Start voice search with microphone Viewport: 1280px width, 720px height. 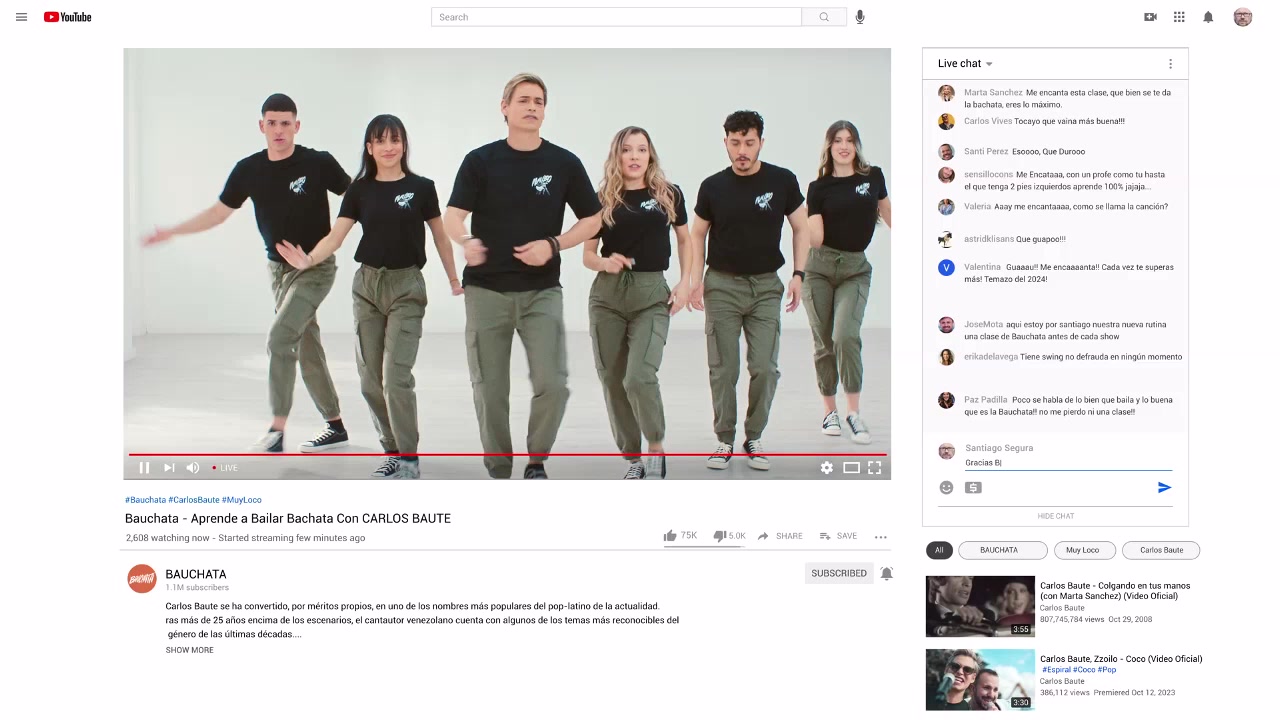(x=860, y=17)
